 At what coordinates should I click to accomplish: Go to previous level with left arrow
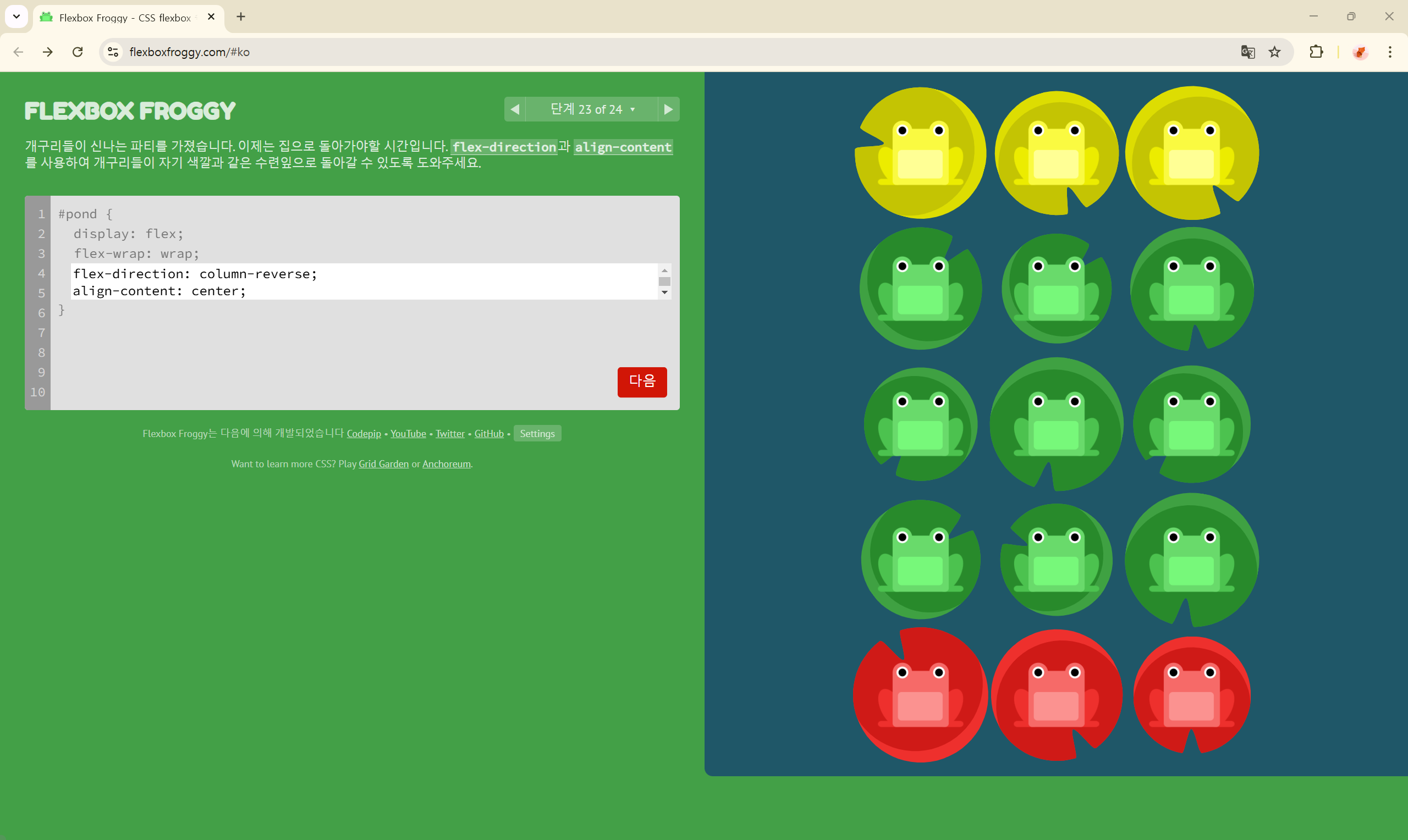515,109
